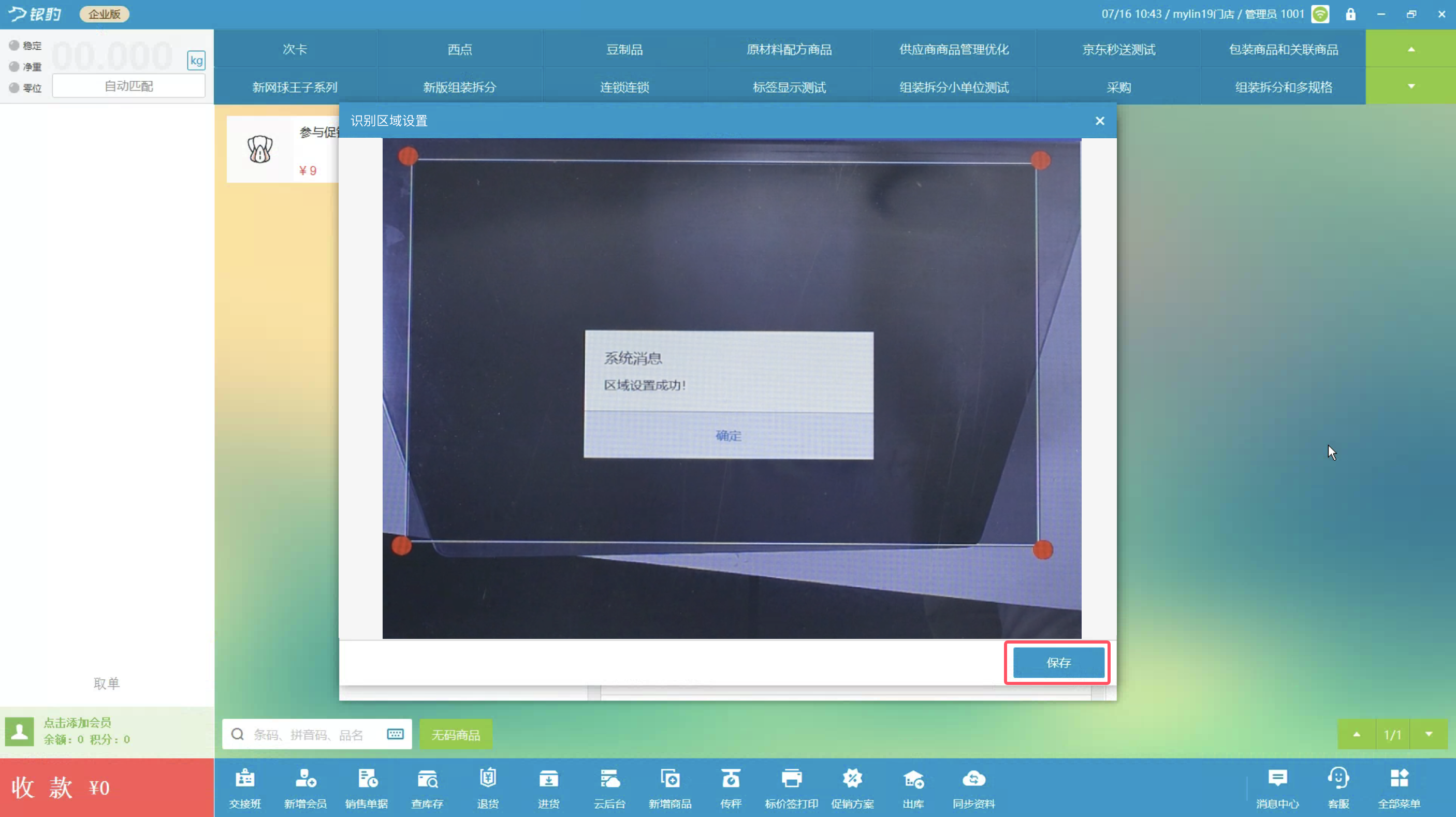Image resolution: width=1456 pixels, height=817 pixels.
Task: Click the on-screen keyboard icon in search box
Action: 395,734
